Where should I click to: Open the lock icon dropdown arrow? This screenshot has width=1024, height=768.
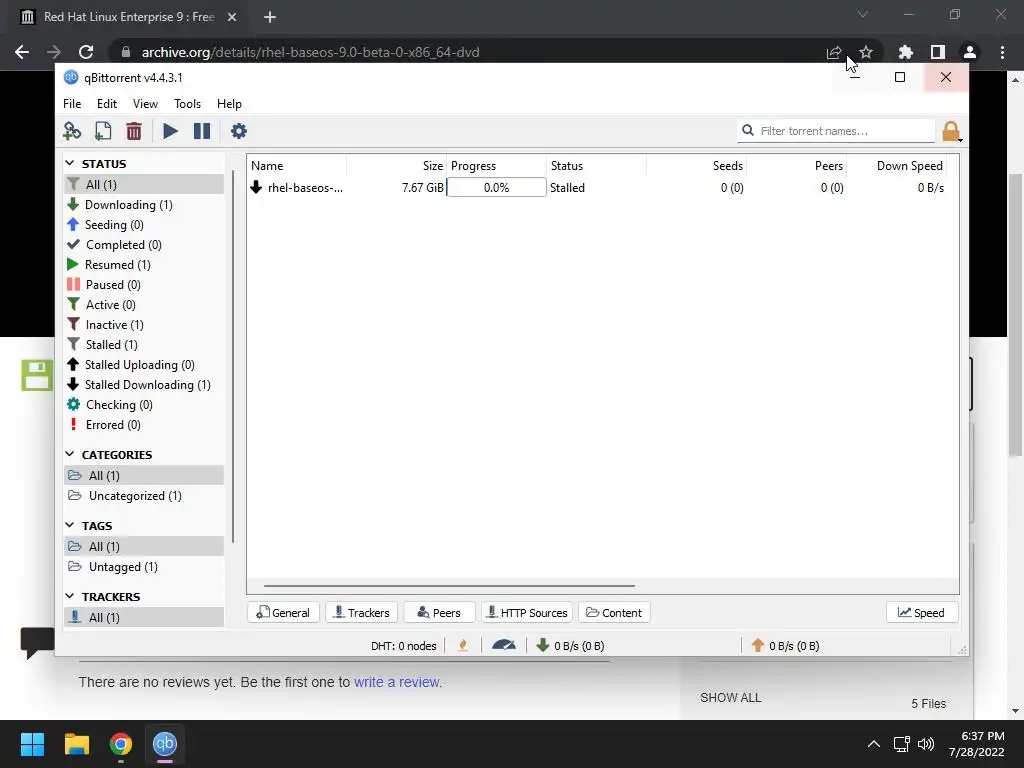point(960,140)
